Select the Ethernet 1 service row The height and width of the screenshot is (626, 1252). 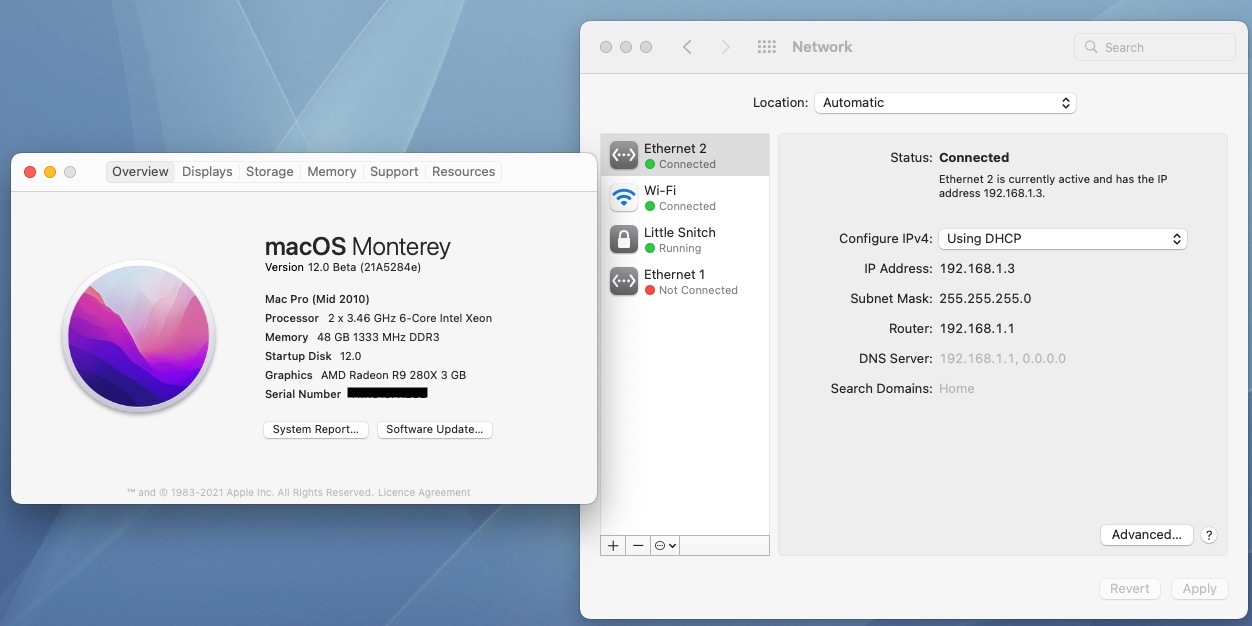click(685, 282)
